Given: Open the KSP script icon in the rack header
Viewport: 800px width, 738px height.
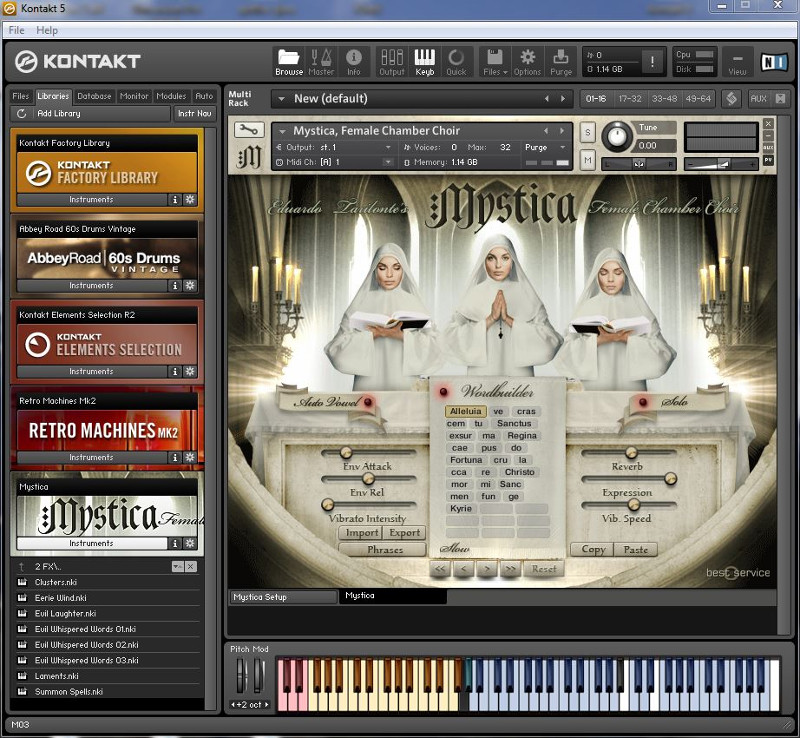Looking at the screenshot, I should coord(731,99).
